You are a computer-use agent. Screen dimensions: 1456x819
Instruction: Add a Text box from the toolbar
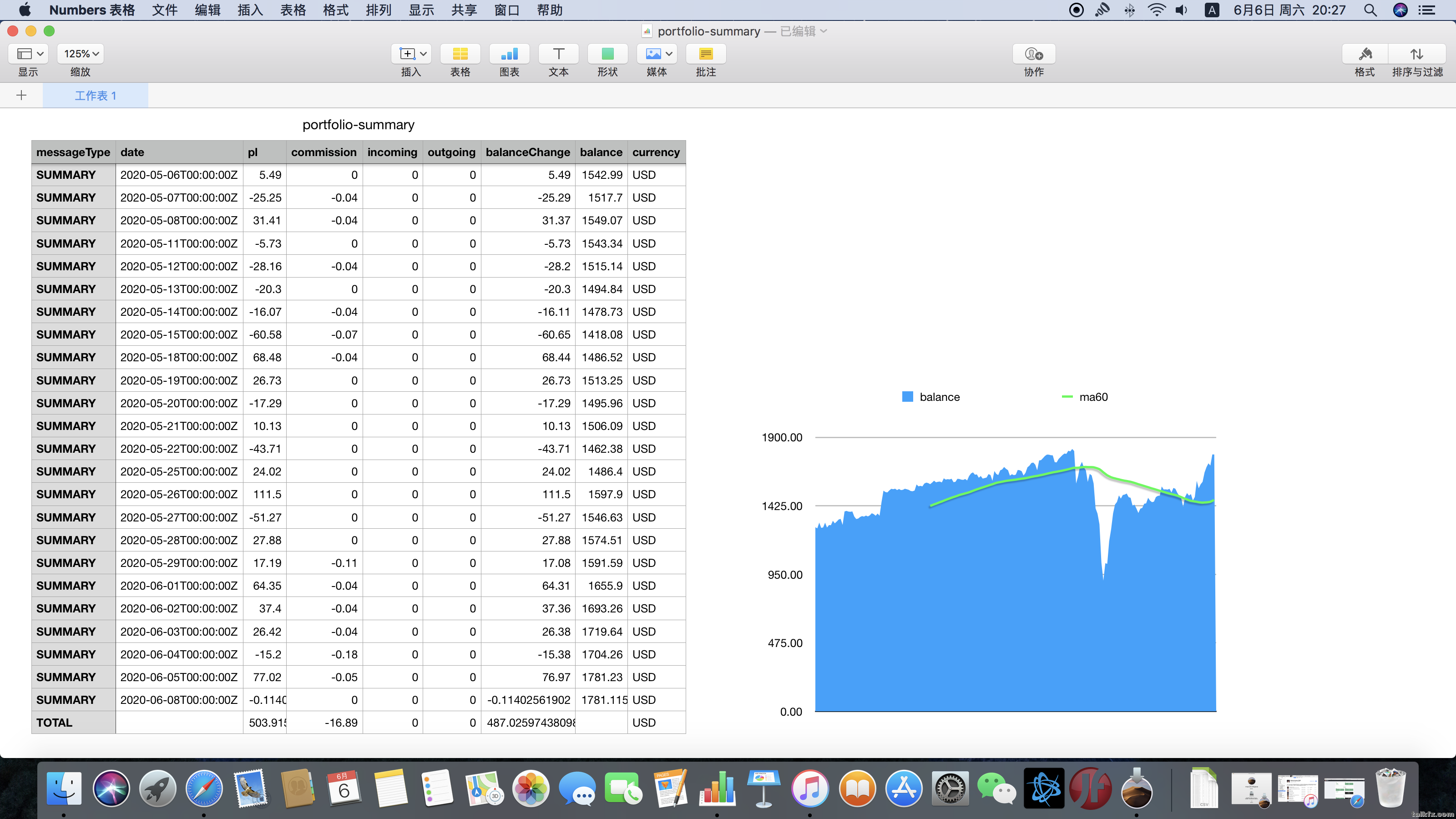coord(558,54)
